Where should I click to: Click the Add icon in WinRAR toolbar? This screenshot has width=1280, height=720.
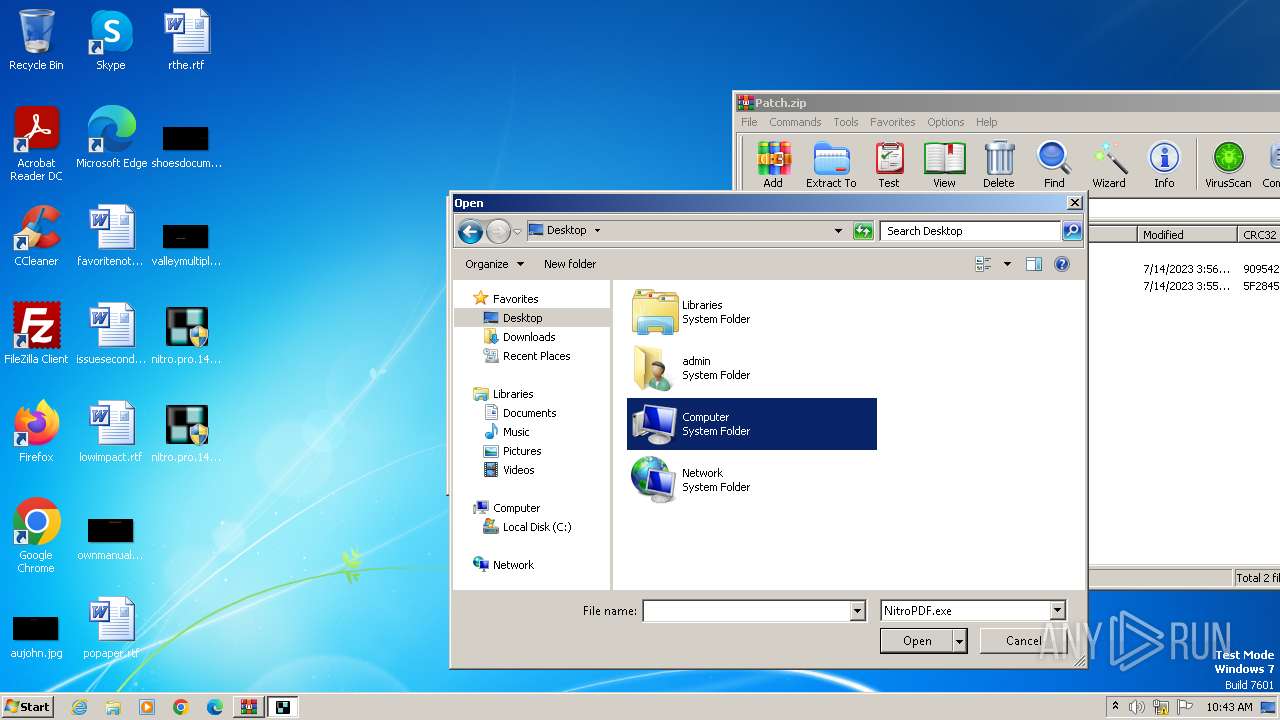point(773,164)
